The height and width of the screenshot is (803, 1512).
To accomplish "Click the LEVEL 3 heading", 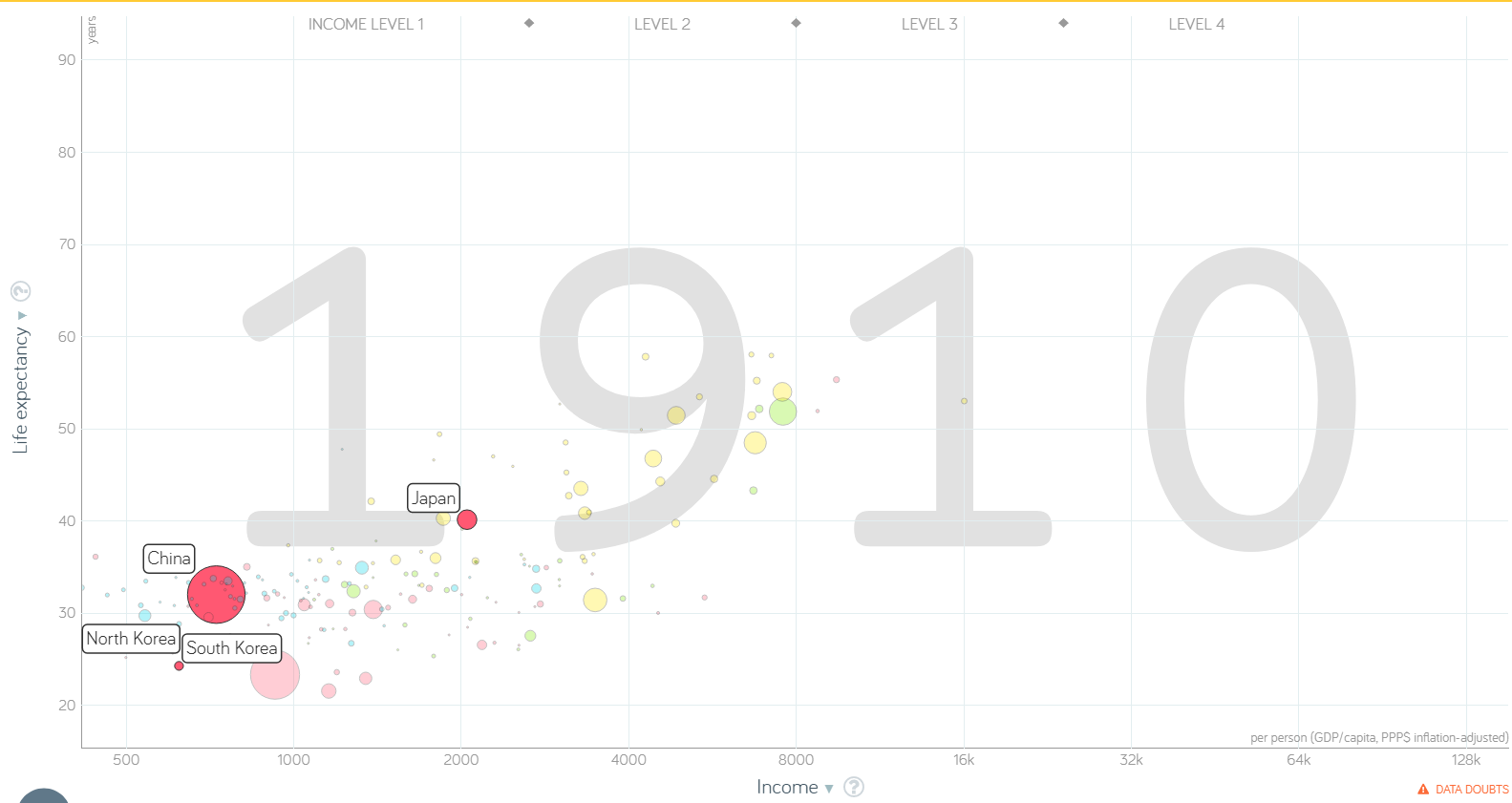I will click(x=929, y=24).
